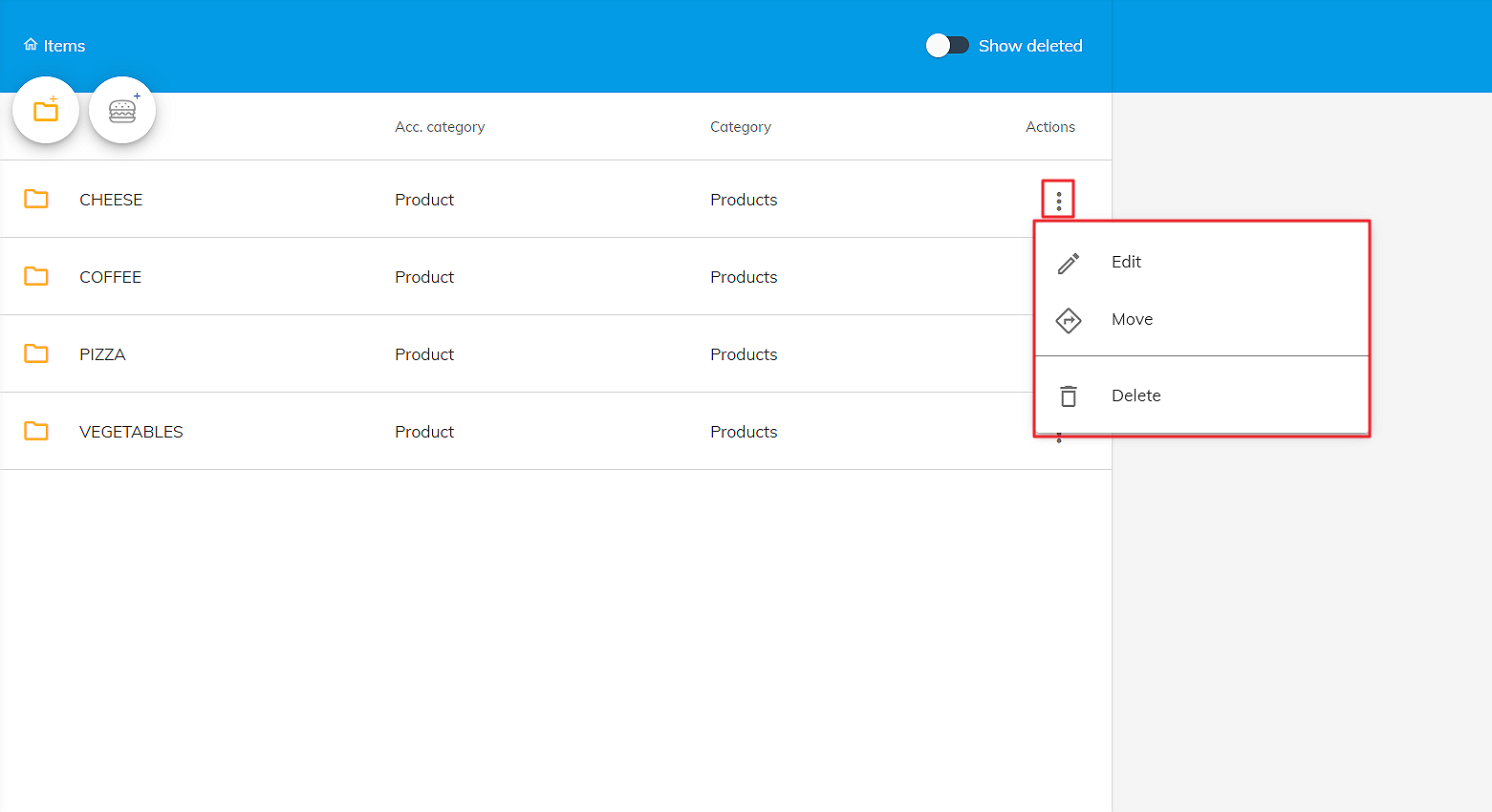Screen dimensions: 1492x812
Task: Click the PIZZA folder icon
Action: point(36,353)
